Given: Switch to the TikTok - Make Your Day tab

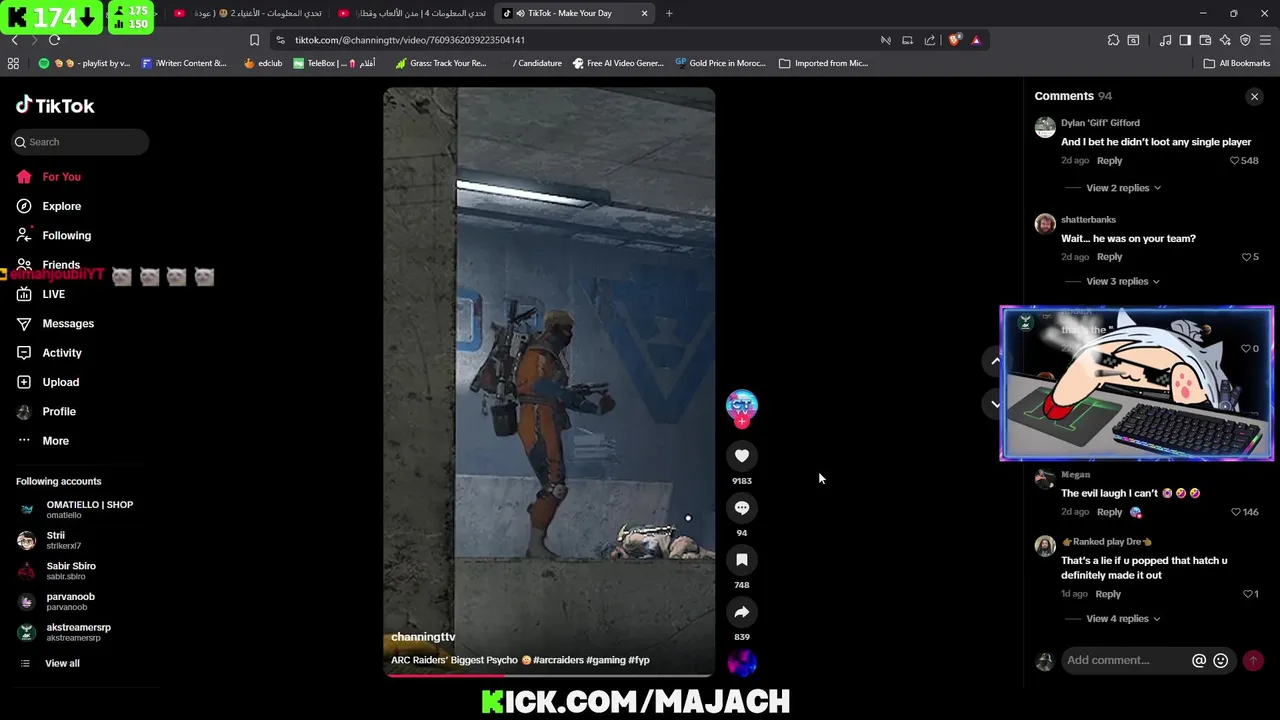Looking at the screenshot, I should pyautogui.click(x=575, y=13).
